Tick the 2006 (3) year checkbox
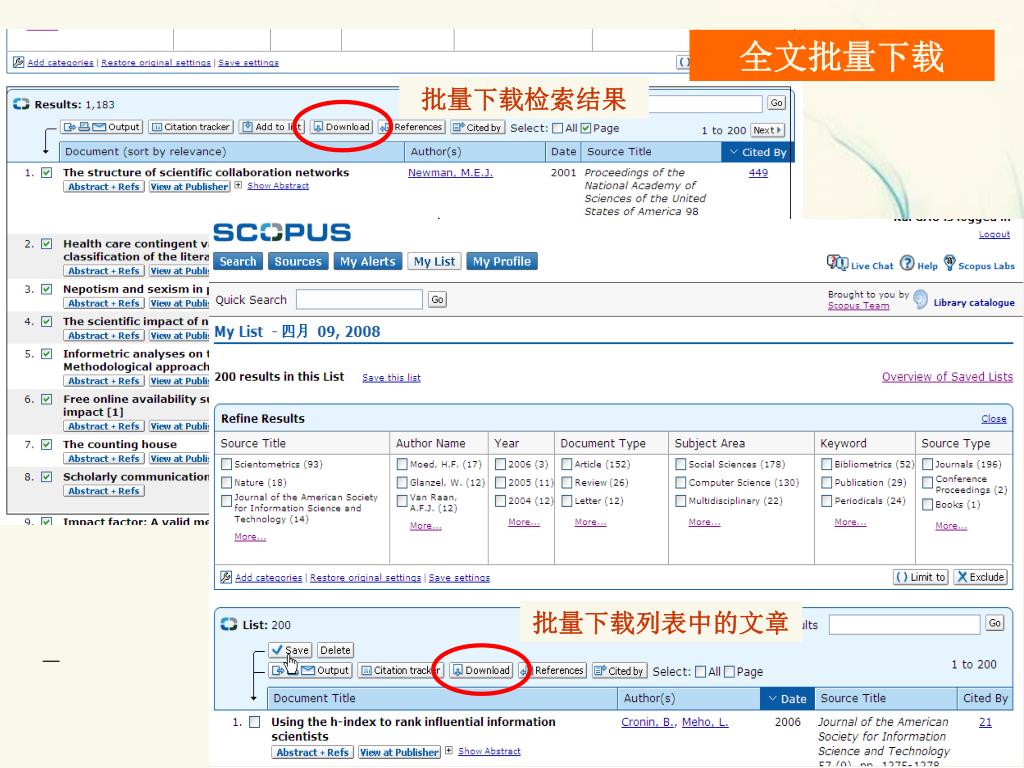 pyautogui.click(x=500, y=464)
